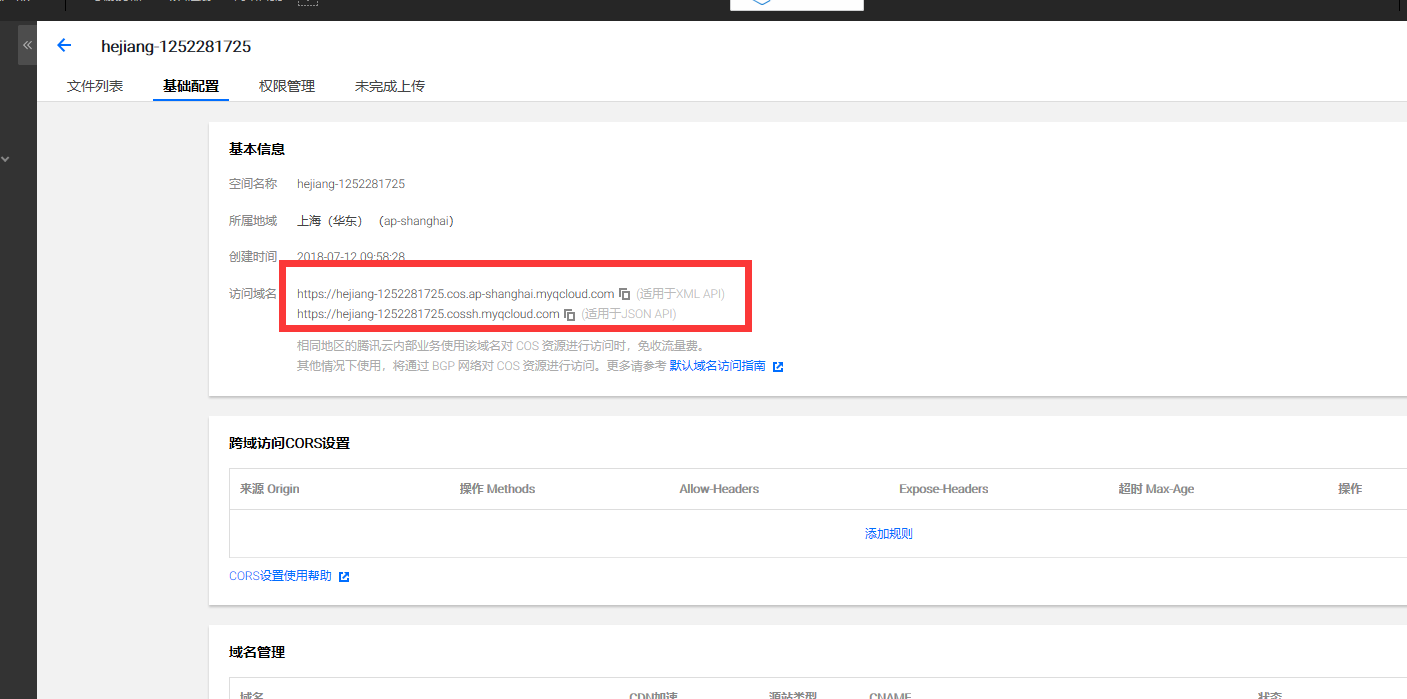Click external-link icon next to 默认域名访问指南

(x=778, y=367)
